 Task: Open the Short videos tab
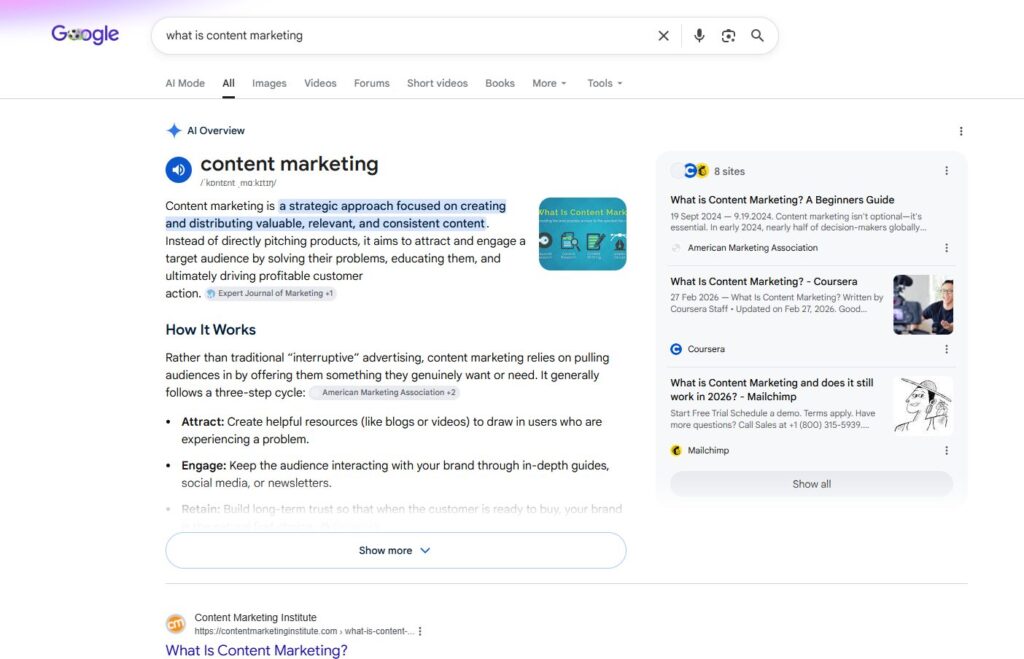[x=438, y=84]
